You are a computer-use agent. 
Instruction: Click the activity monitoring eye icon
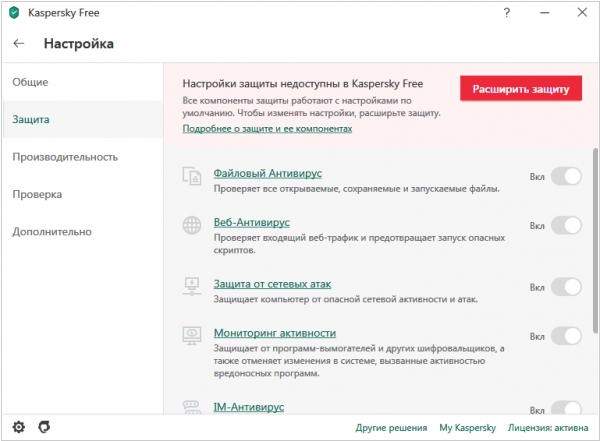[192, 335]
